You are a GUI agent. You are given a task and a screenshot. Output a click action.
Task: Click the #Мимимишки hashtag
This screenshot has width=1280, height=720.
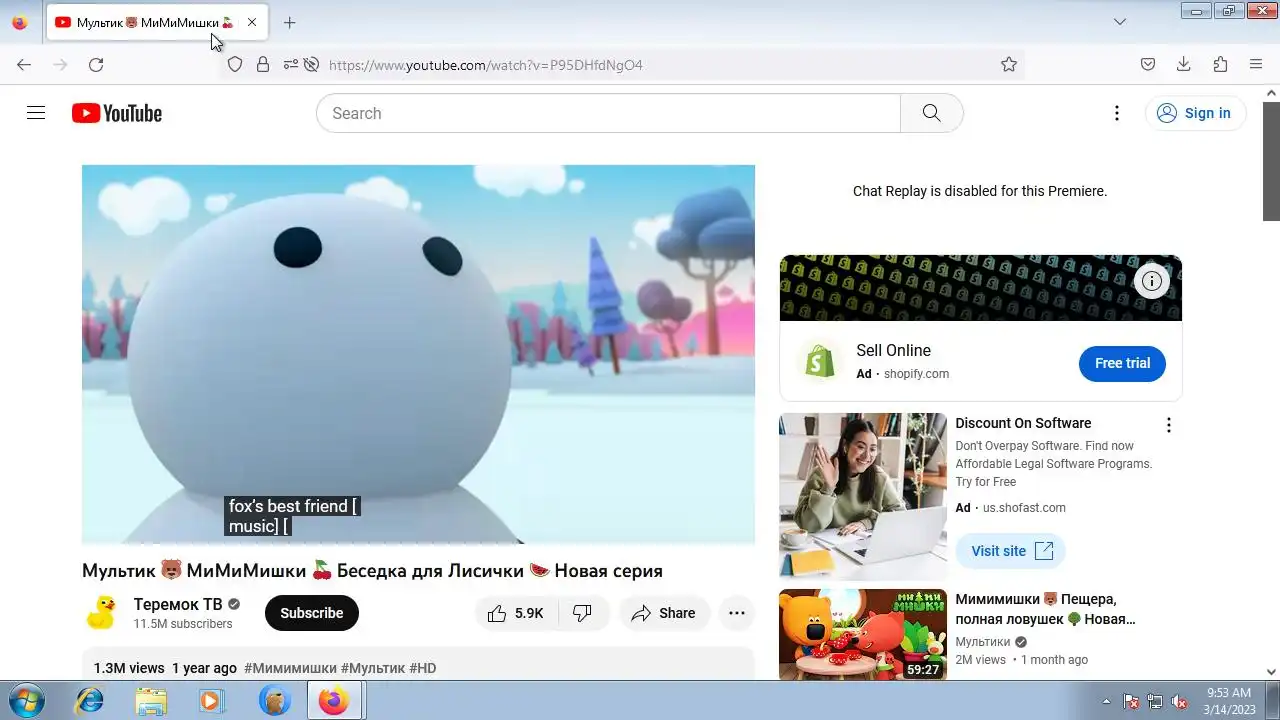pos(290,668)
